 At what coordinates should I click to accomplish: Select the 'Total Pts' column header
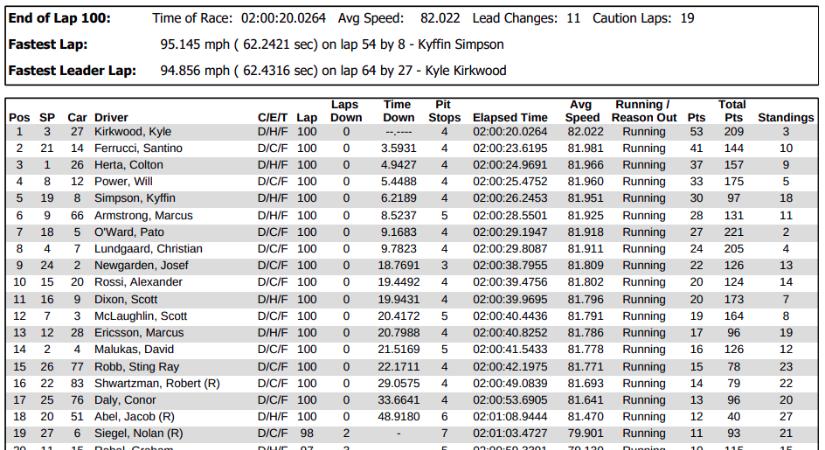733,111
